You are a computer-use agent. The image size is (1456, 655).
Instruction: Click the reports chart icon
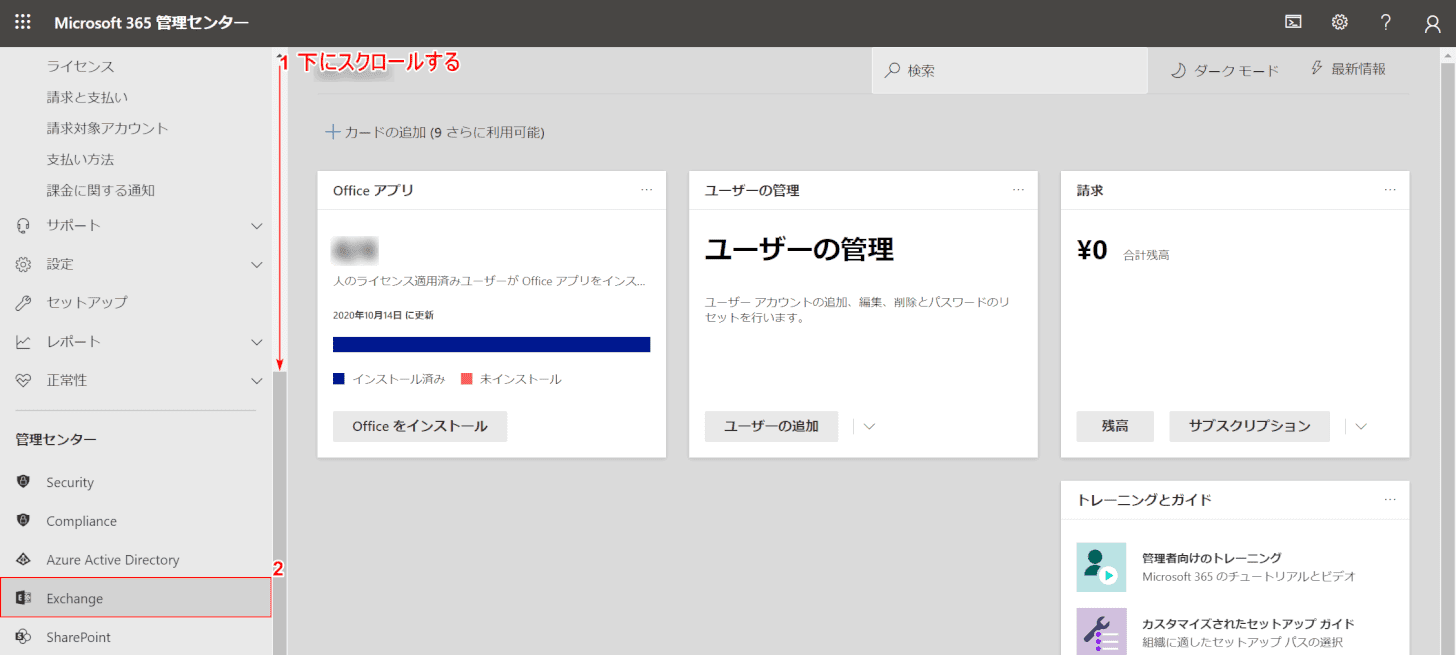pyautogui.click(x=24, y=341)
